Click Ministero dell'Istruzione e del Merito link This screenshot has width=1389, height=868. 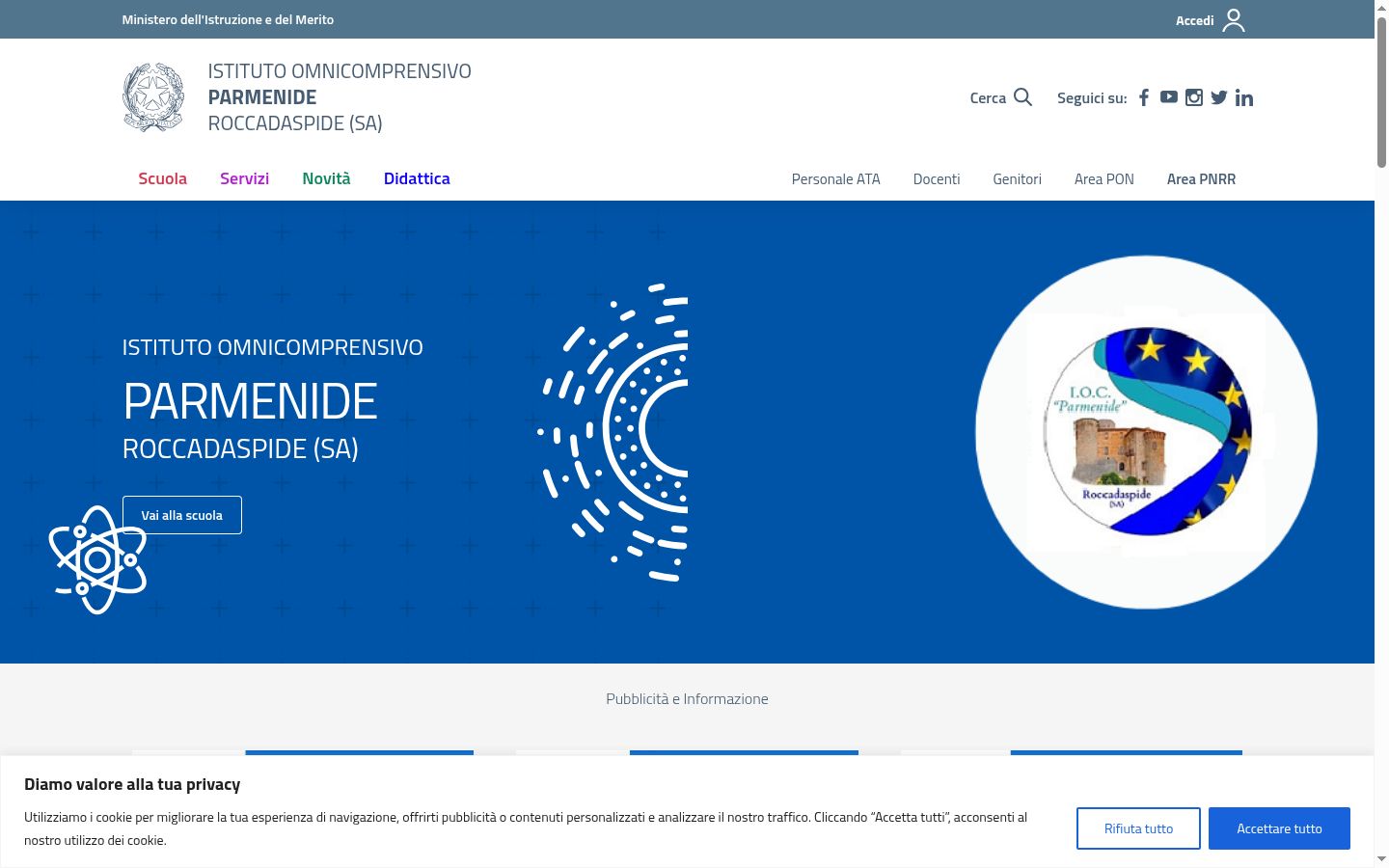(x=228, y=19)
